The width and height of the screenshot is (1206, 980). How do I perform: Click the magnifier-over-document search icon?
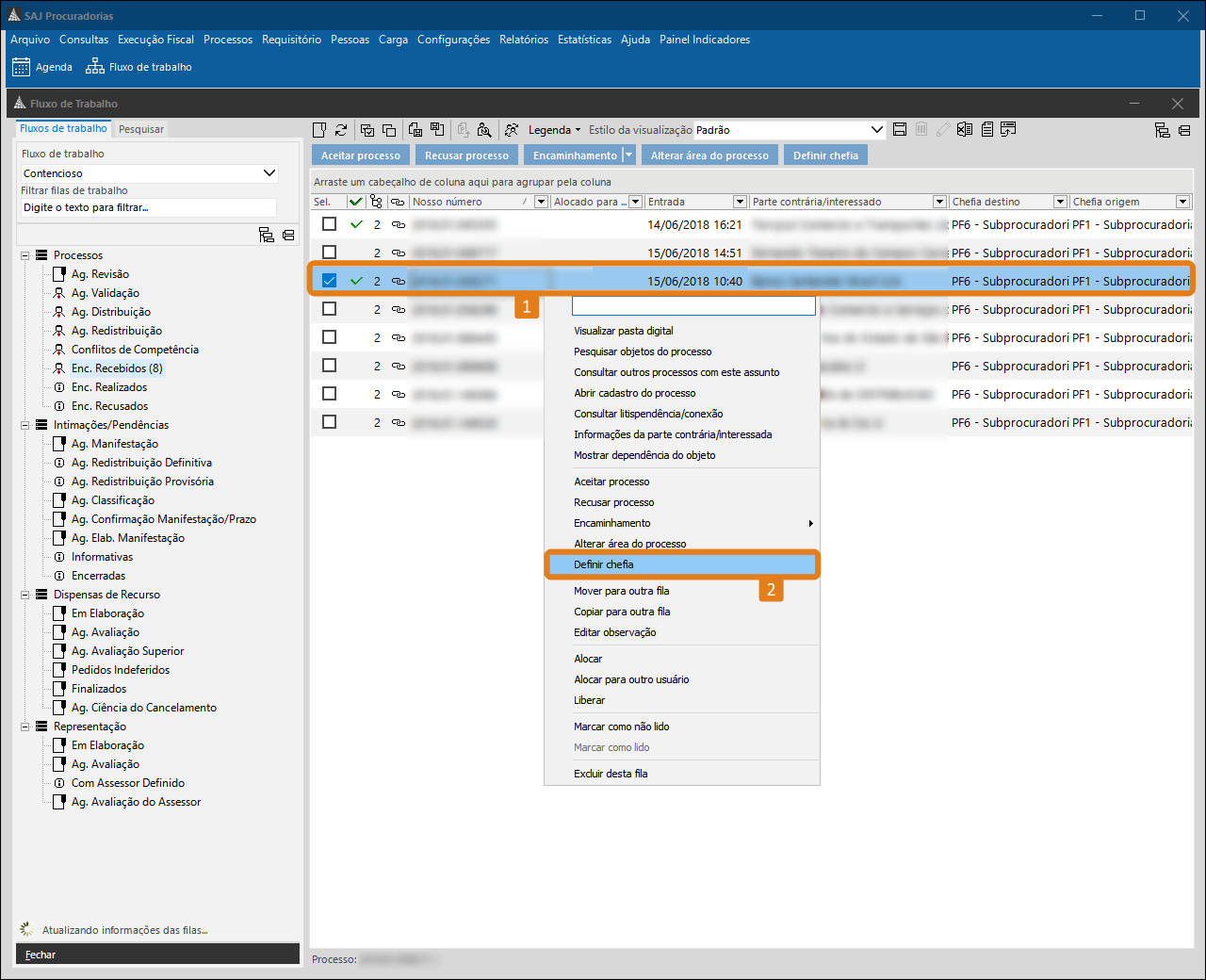coord(484,130)
